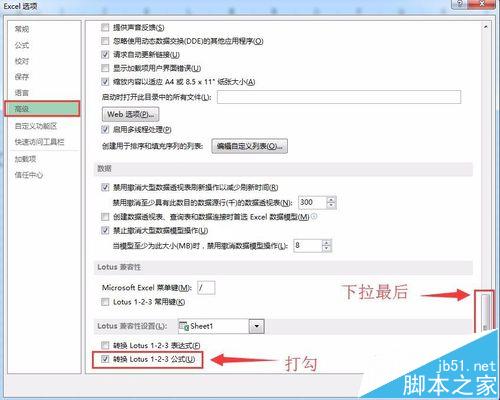Decrease the data model size spinner
The image size is (500, 400).
pyautogui.click(x=327, y=249)
